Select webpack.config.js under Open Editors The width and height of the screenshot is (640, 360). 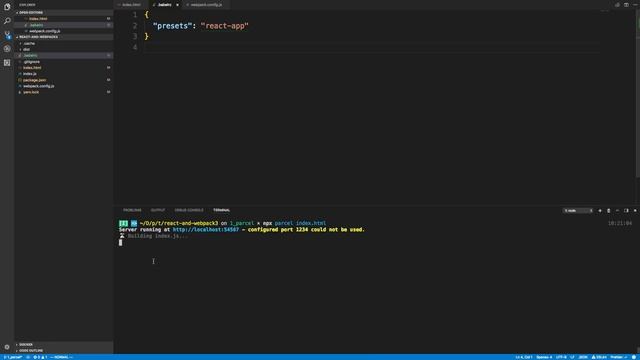[64, 31]
